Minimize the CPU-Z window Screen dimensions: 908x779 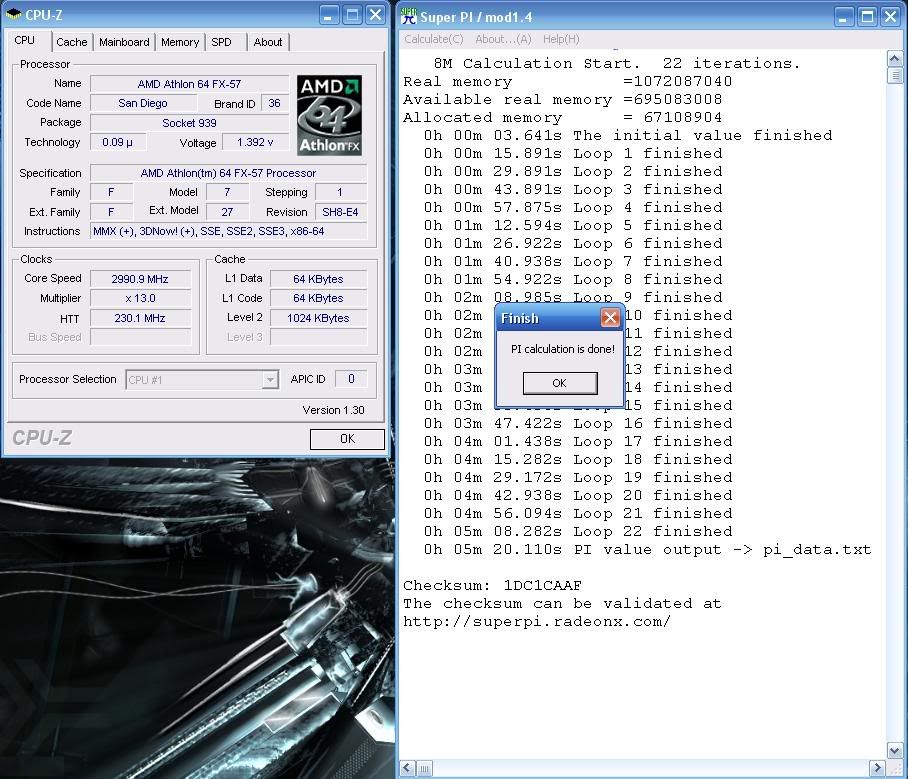[328, 15]
